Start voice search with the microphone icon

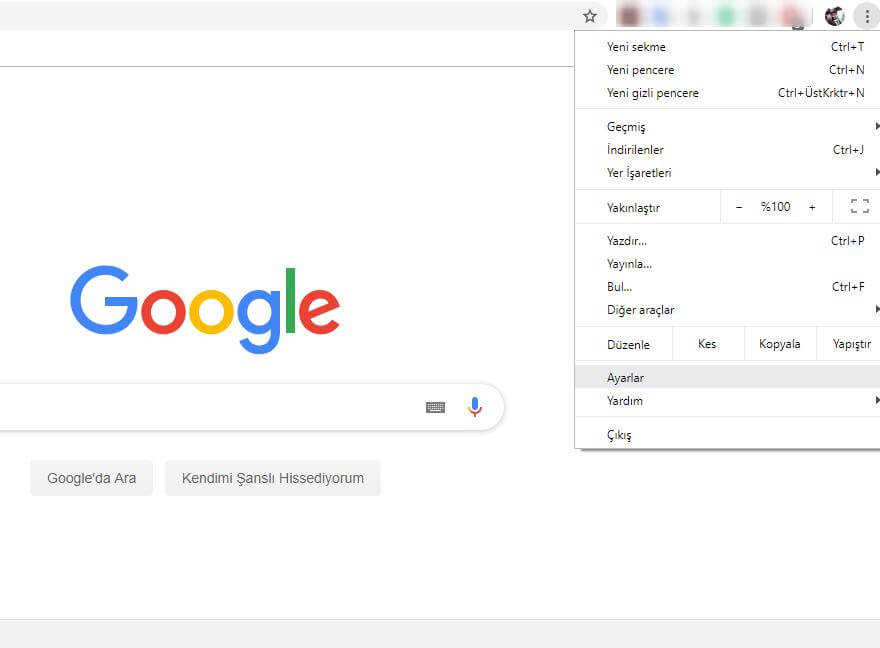[x=475, y=407]
